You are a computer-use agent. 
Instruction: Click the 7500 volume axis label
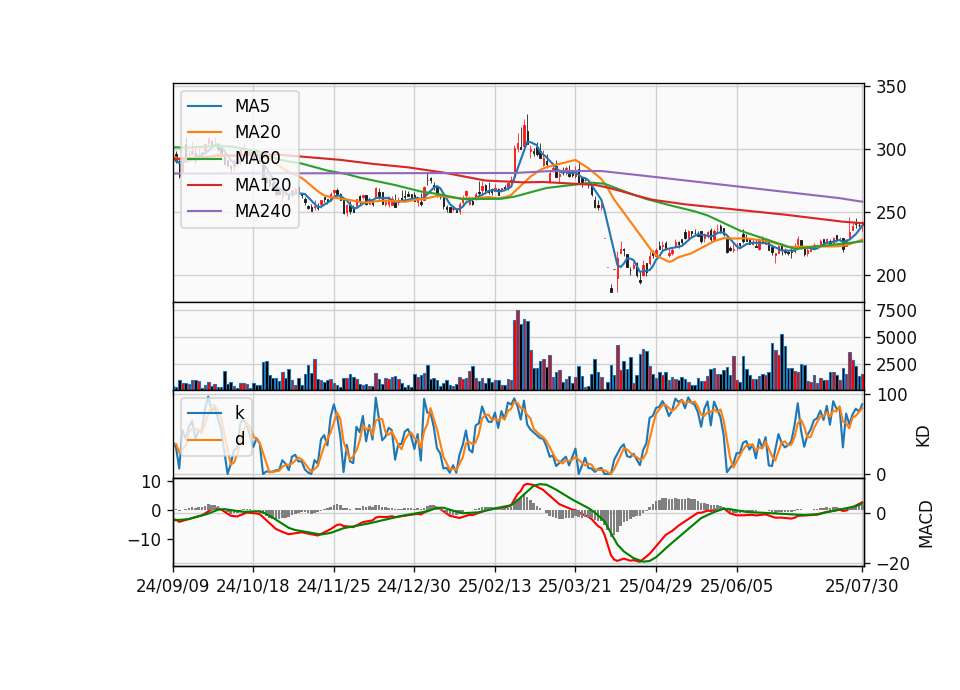tap(896, 311)
